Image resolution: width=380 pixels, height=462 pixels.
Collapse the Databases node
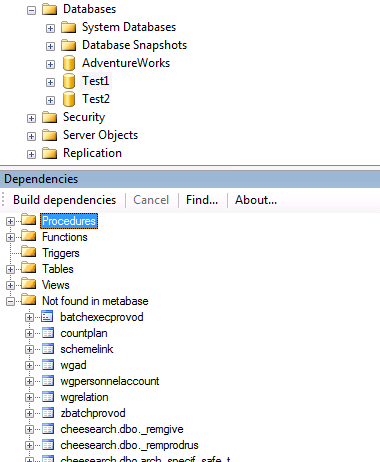[x=31, y=10]
